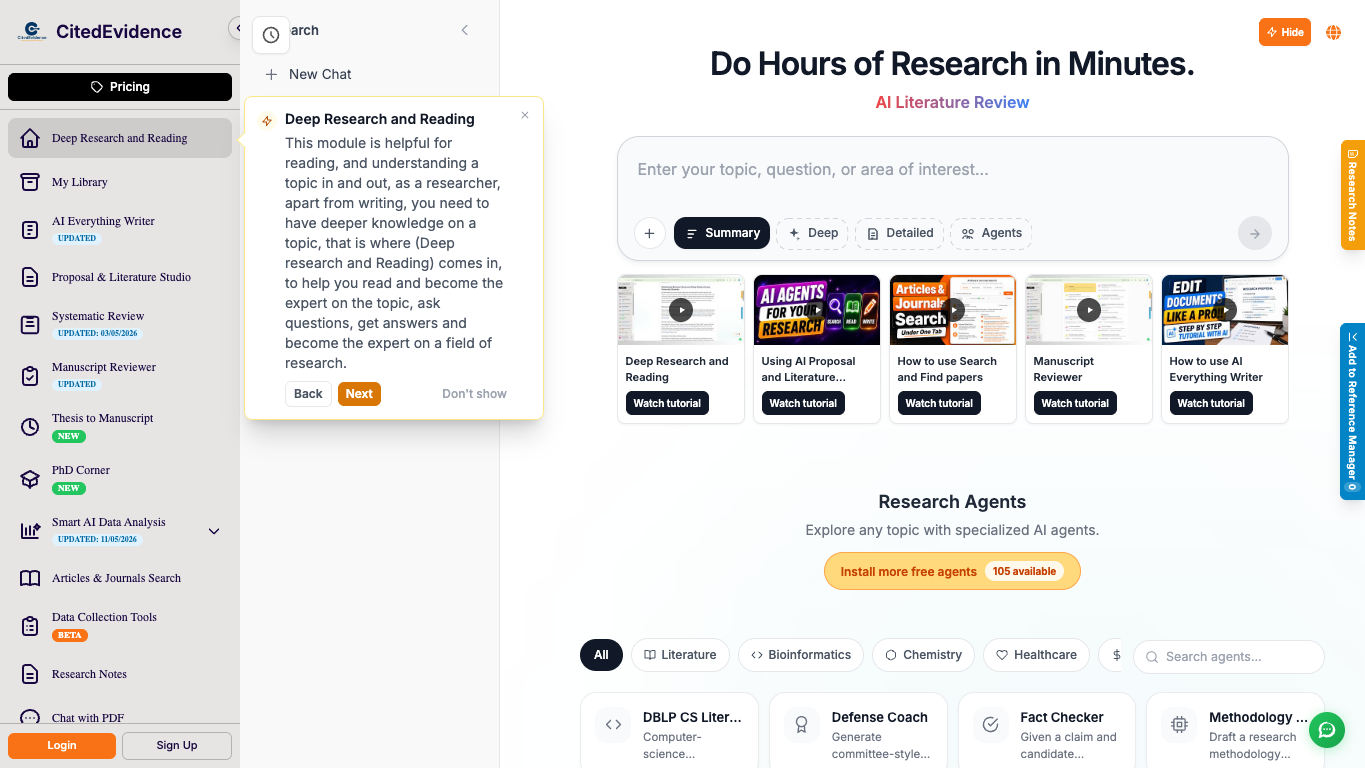Filter agents by Healthcare category
This screenshot has width=1365, height=768.
1036,655
